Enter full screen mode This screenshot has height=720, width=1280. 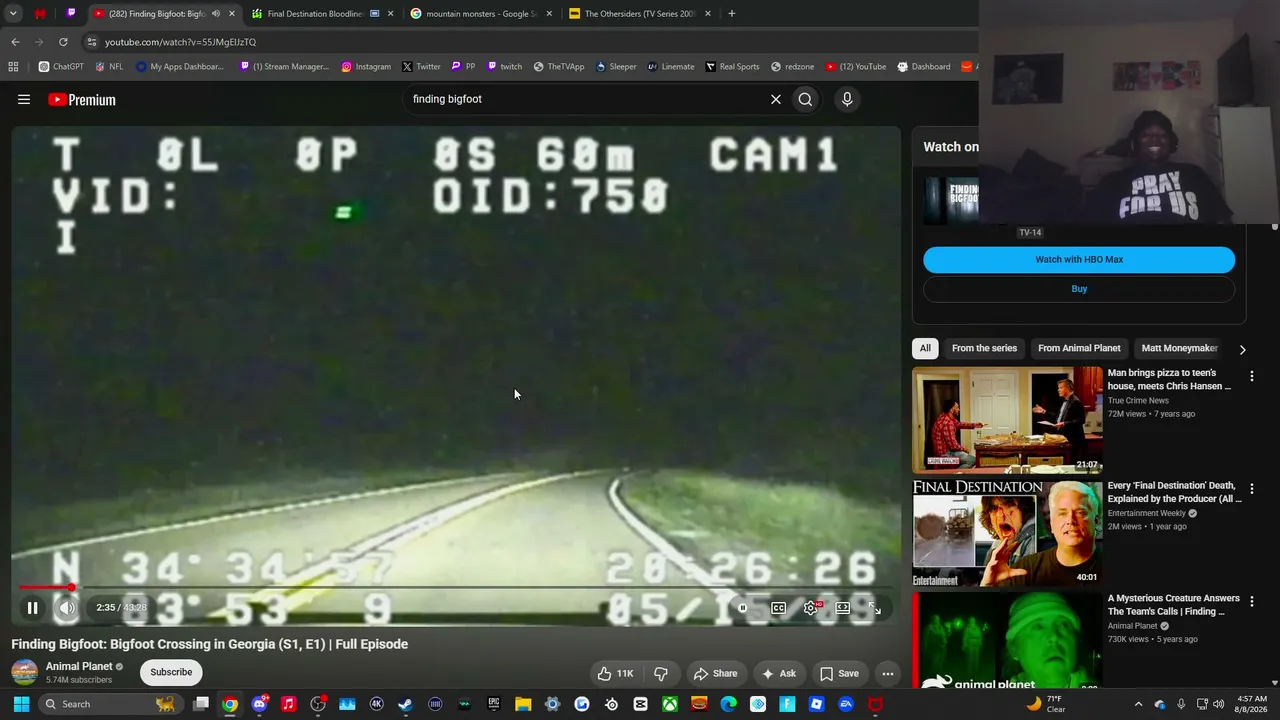pos(874,607)
